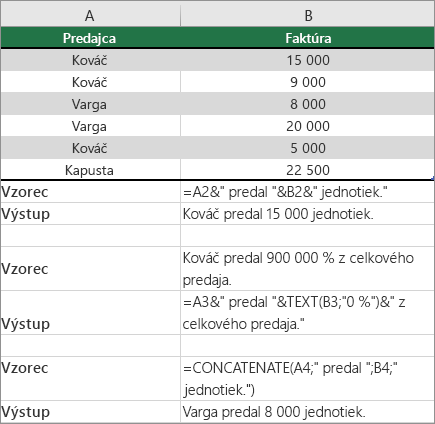Click the first Varga cell in column A
This screenshot has width=435, height=424.
(90, 104)
